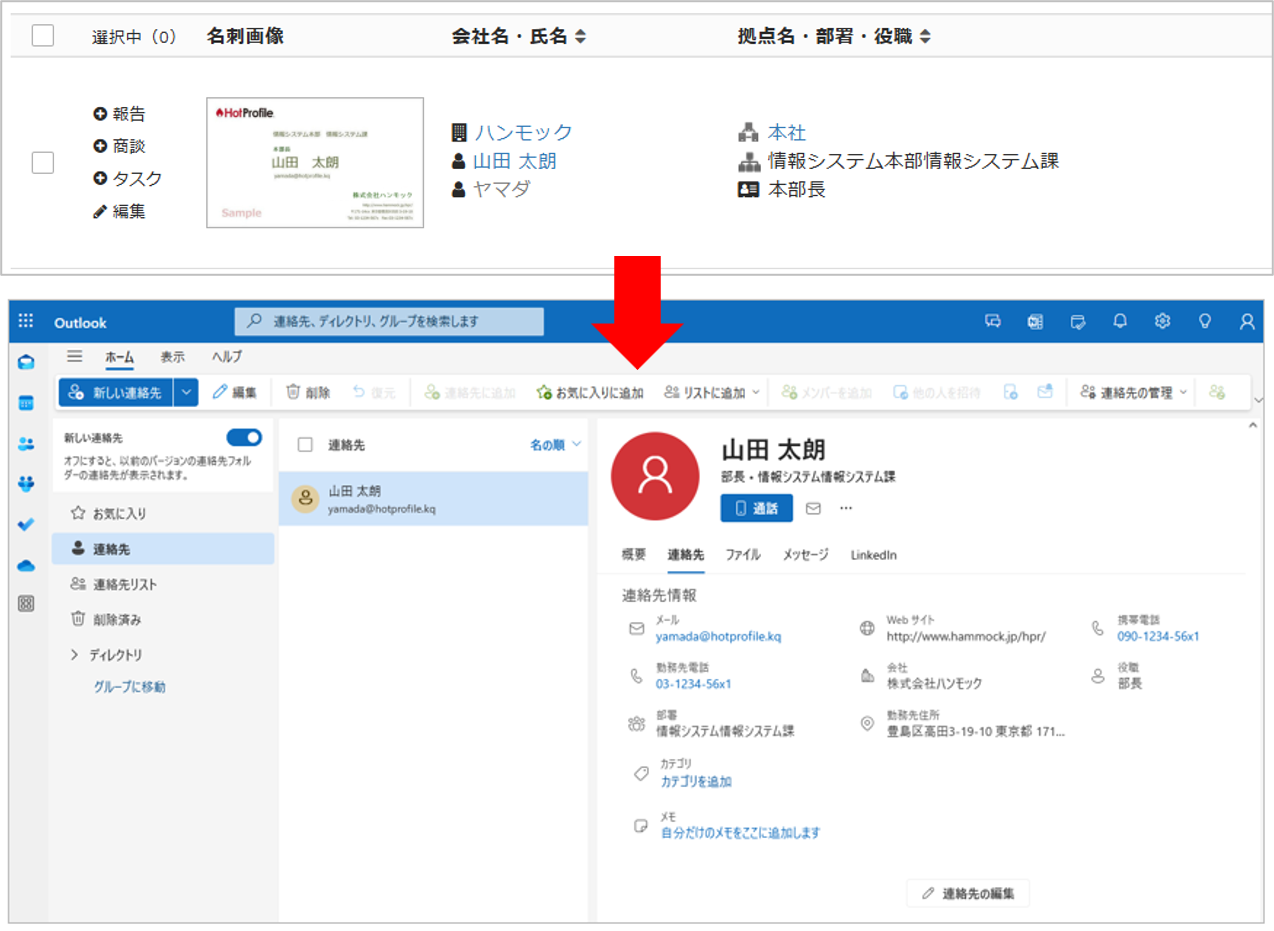The width and height of the screenshot is (1274, 931).
Task: Click the hamburger navigation pane icon
Action: coord(75,356)
